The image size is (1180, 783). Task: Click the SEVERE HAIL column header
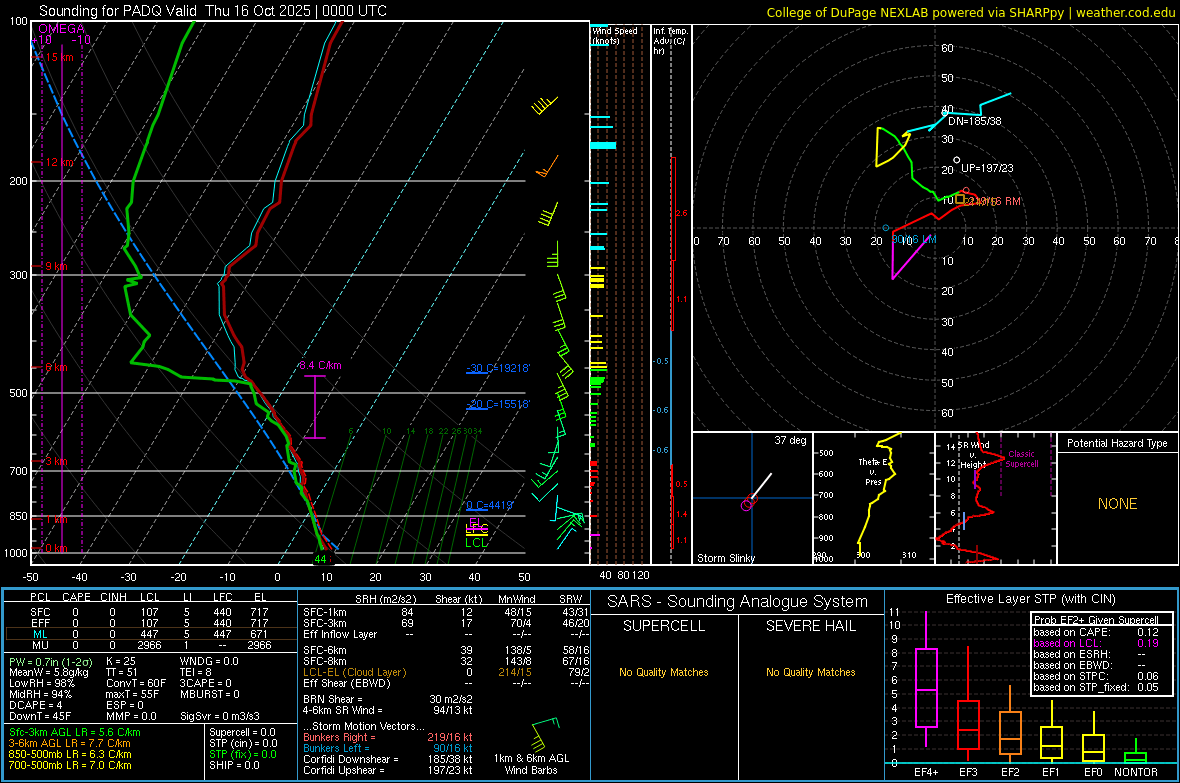[x=810, y=626]
